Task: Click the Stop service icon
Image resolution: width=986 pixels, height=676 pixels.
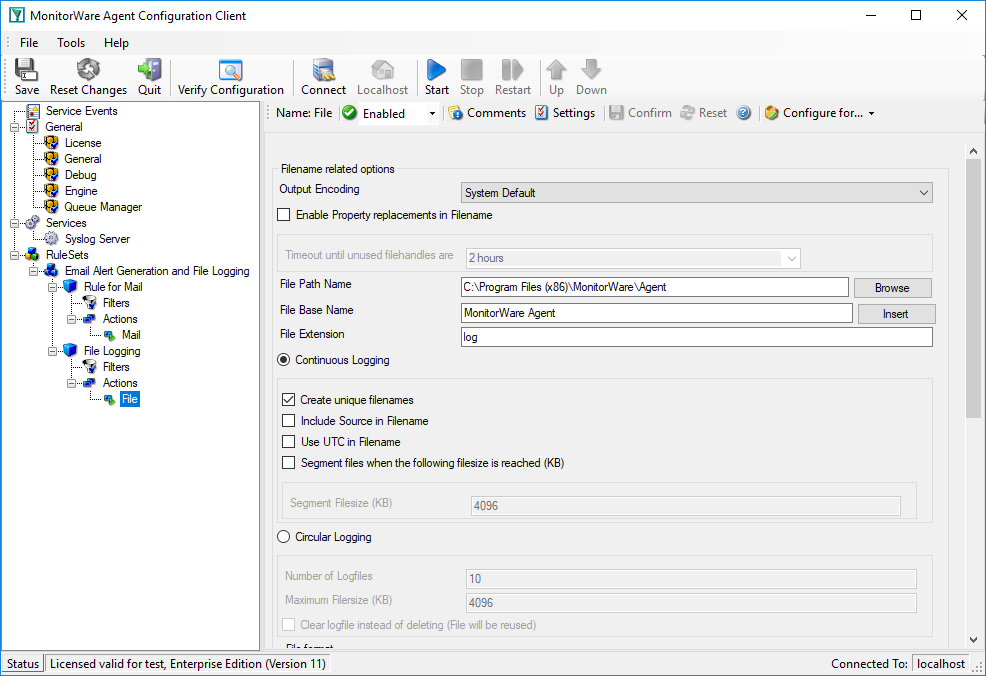Action: (472, 69)
